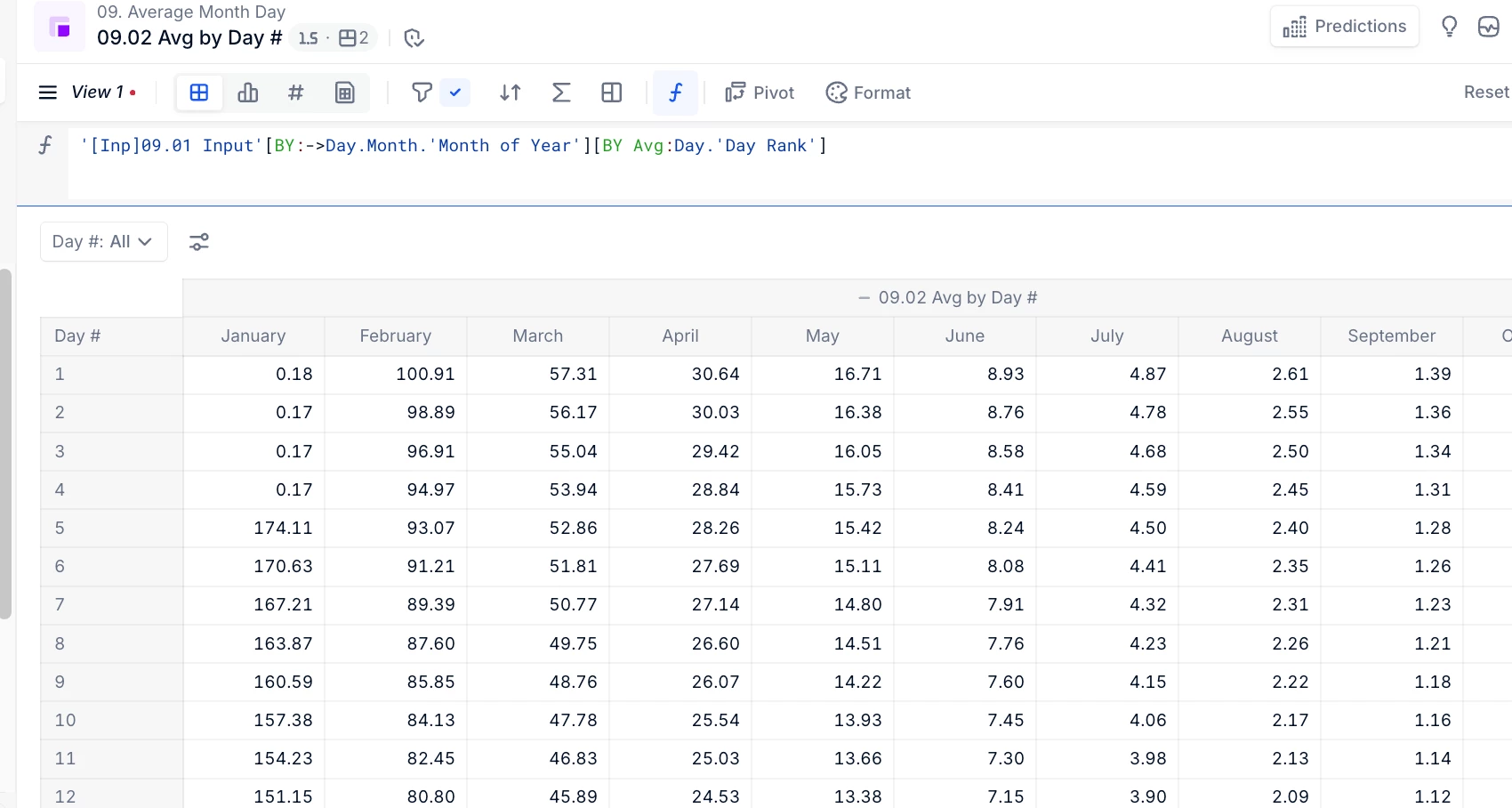Collapse the 09.02 Avg by Day # header
1512x808 pixels.
pyautogui.click(x=864, y=298)
